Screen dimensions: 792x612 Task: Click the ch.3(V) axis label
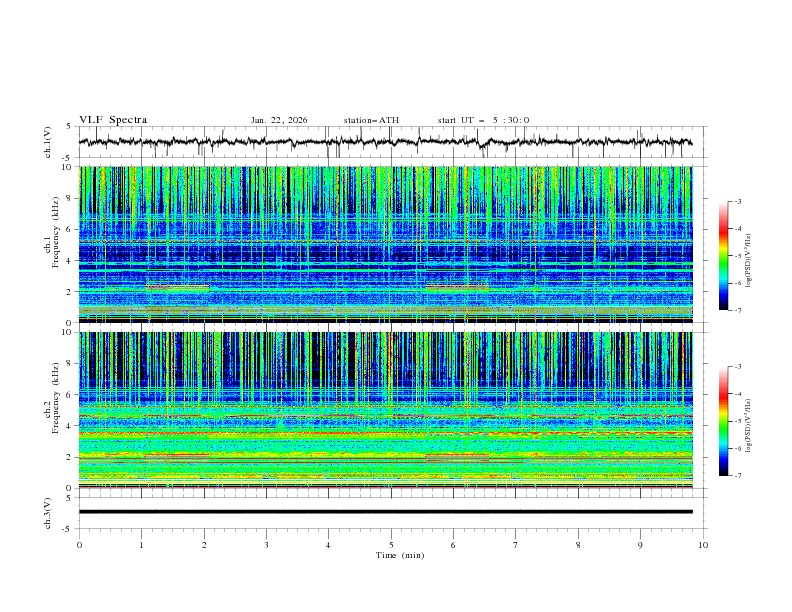click(49, 511)
